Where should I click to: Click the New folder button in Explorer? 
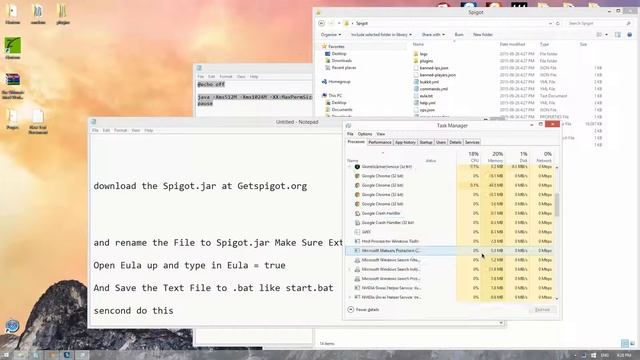[x=483, y=35]
